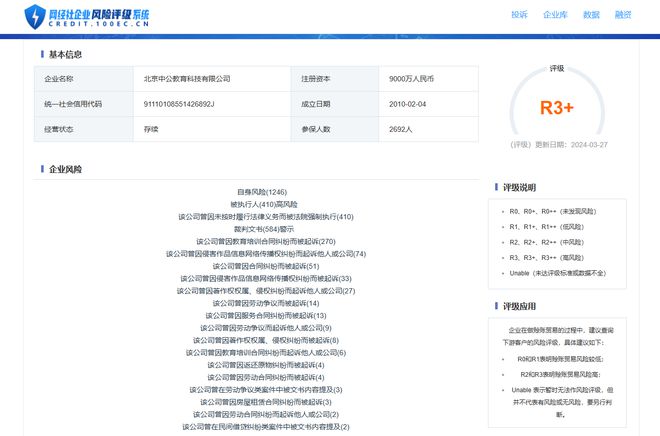Screen dimensions: 660x436
Task: Click R3、R3+、R3++ (高风险) item
Action: (x=546, y=258)
